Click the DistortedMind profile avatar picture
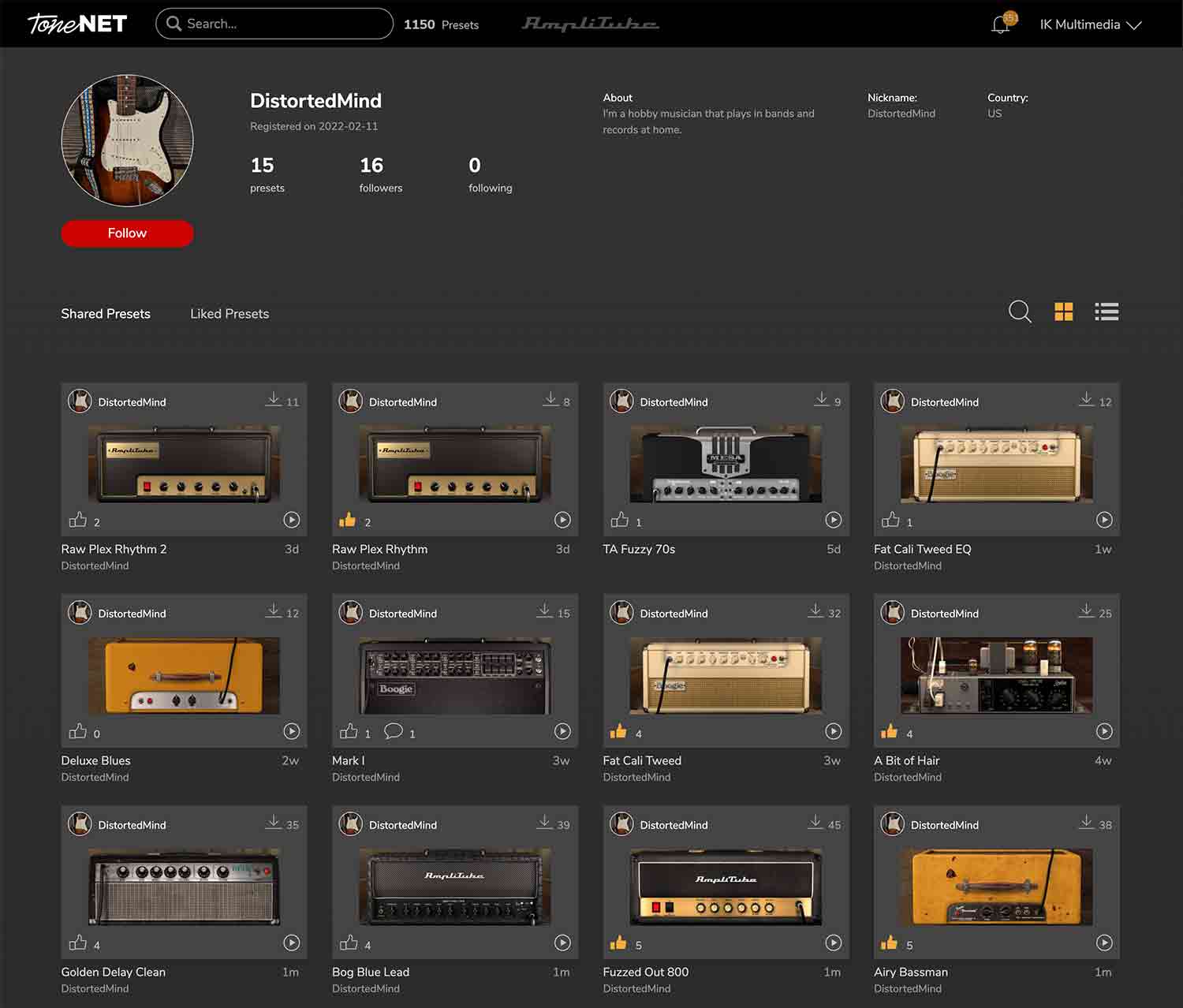The image size is (1183, 1008). 127,140
